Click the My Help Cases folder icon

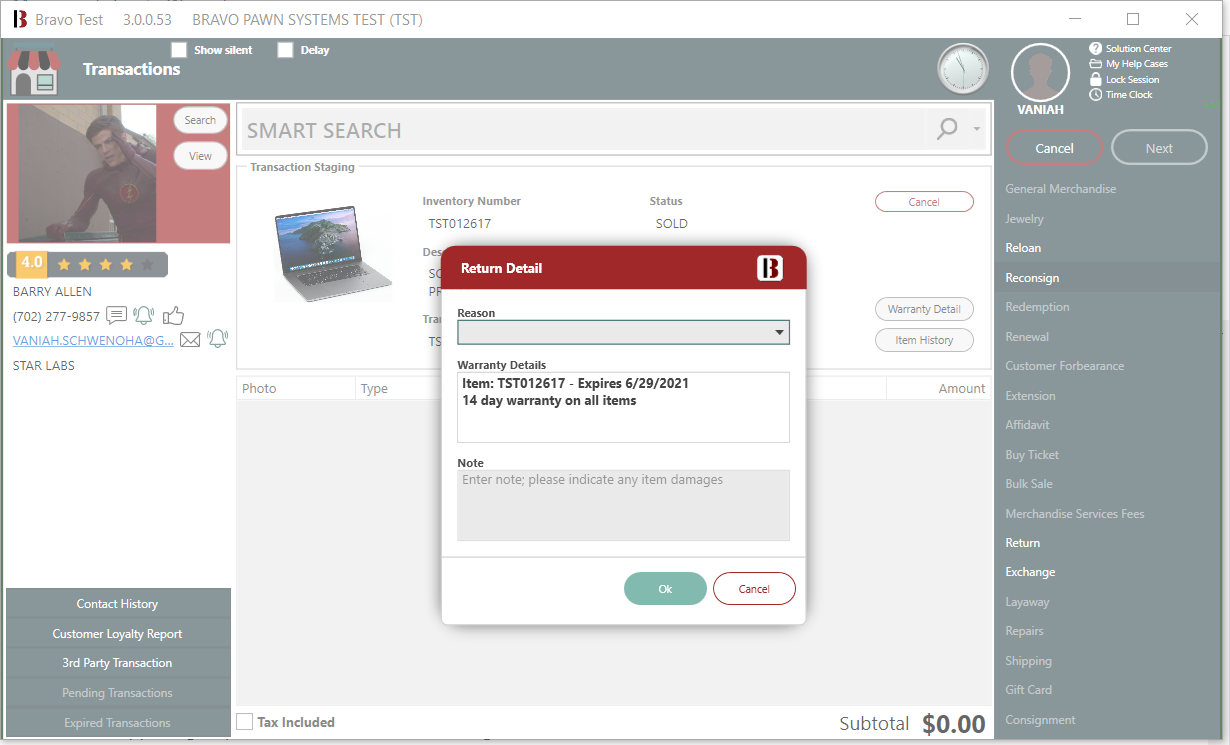(1095, 64)
